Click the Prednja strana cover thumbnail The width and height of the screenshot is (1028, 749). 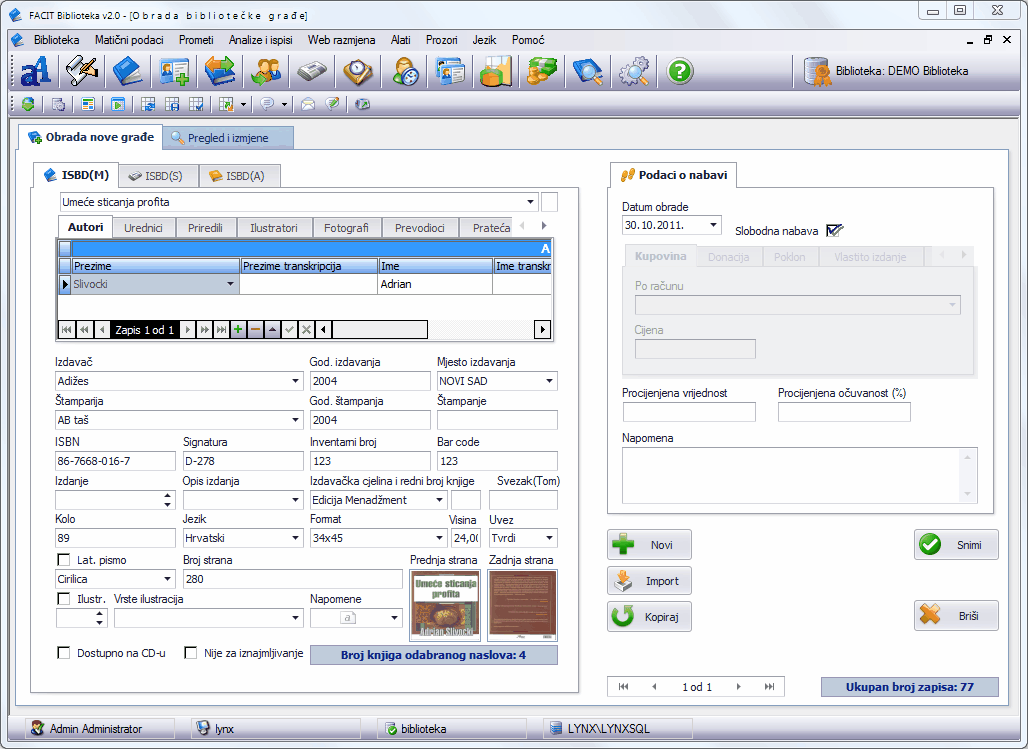point(444,605)
